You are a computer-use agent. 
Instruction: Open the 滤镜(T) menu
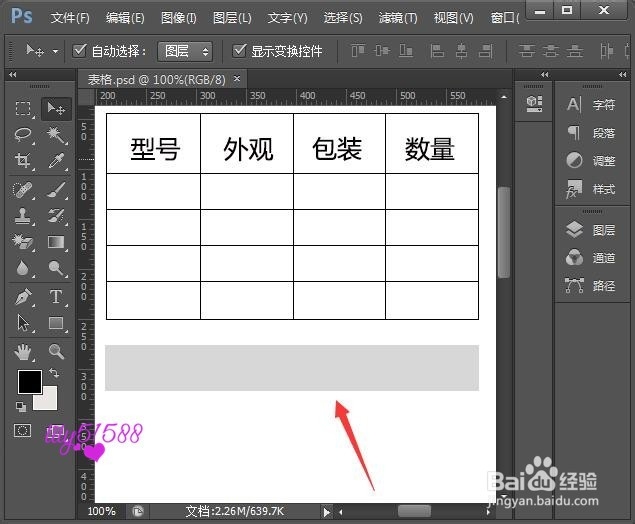tap(398, 18)
